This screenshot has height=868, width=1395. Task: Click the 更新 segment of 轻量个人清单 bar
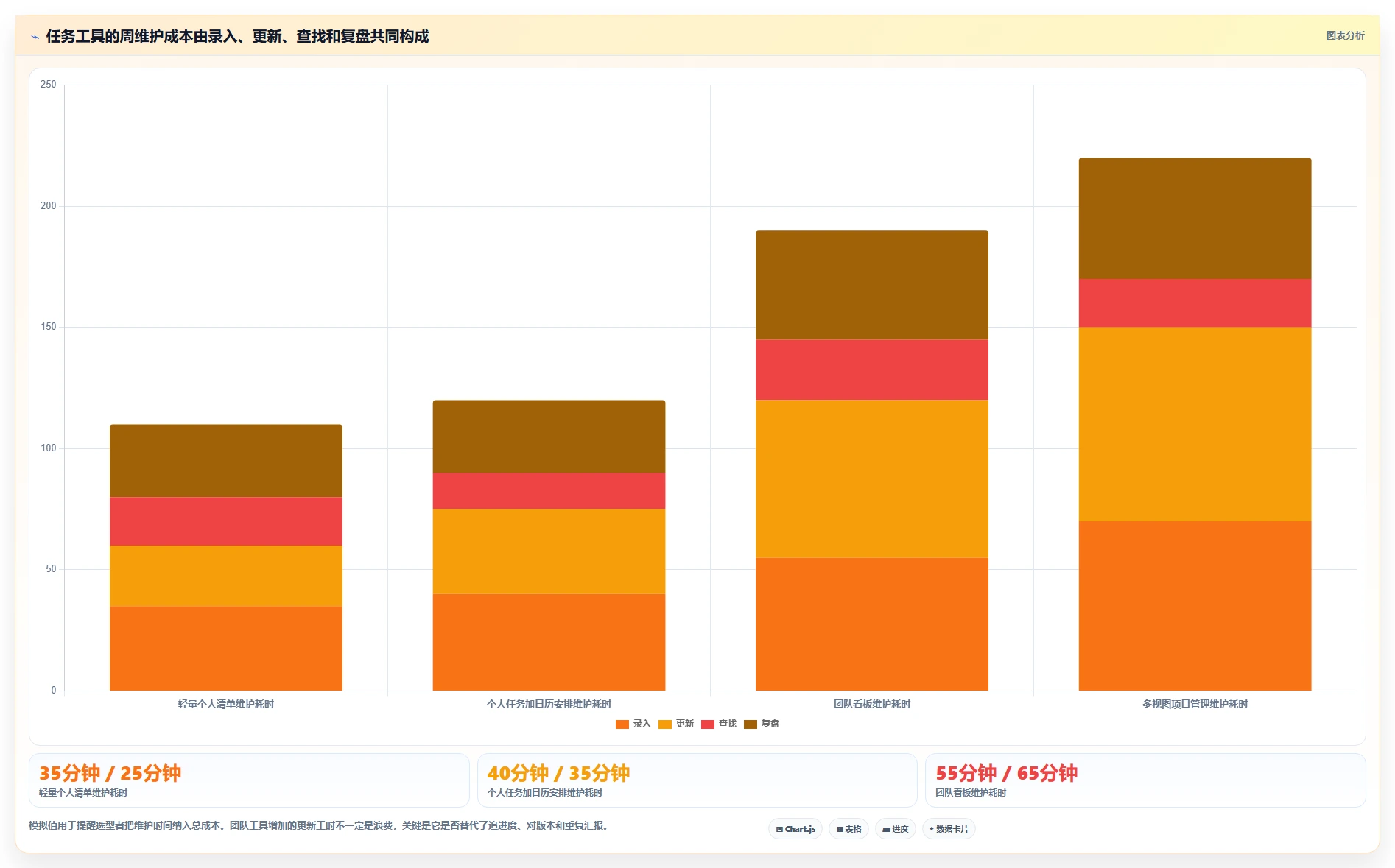(x=226, y=576)
